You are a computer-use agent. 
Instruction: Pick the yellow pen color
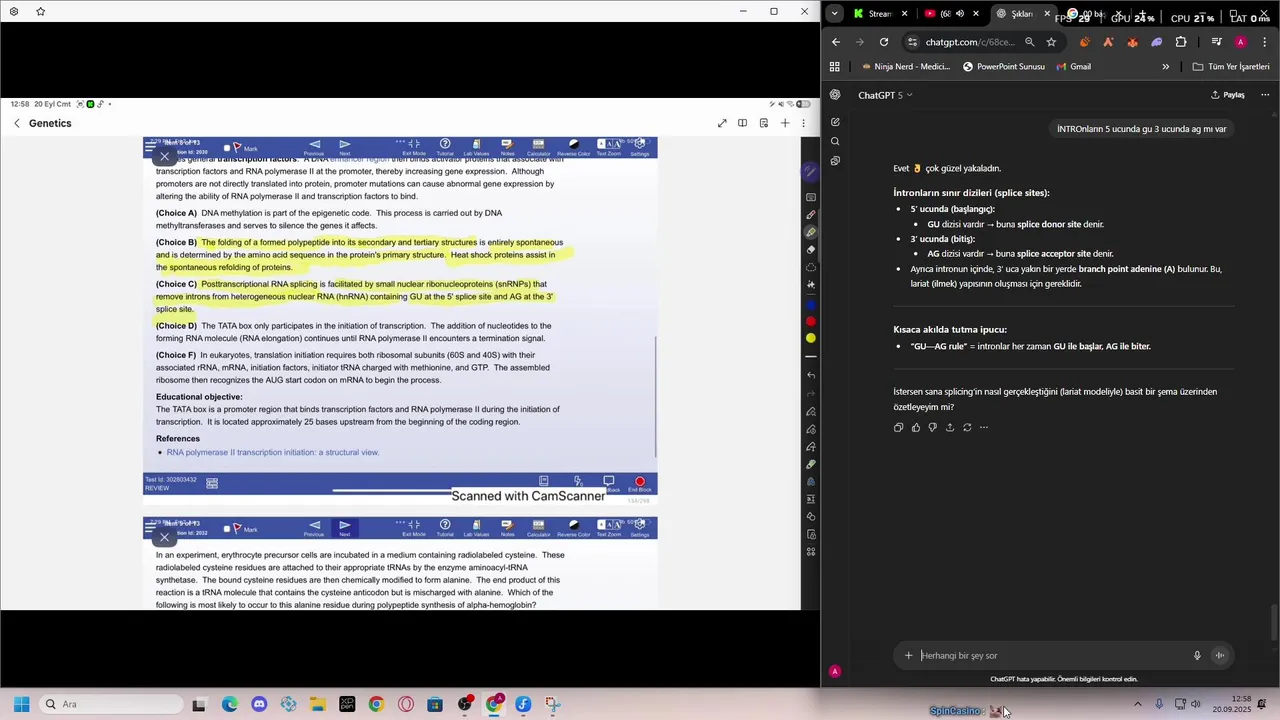pos(811,338)
